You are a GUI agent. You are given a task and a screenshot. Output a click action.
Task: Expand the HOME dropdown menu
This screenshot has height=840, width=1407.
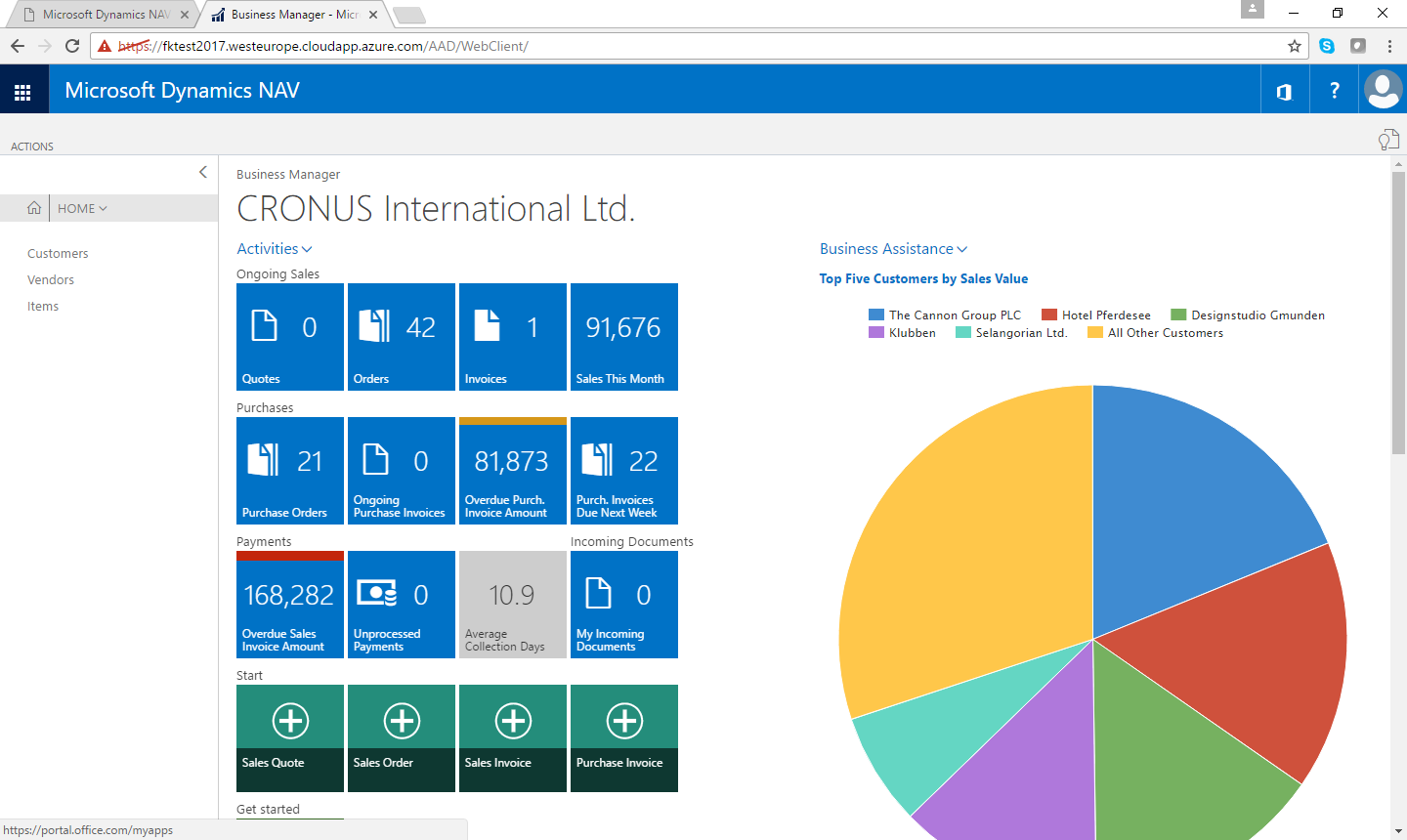(x=82, y=208)
